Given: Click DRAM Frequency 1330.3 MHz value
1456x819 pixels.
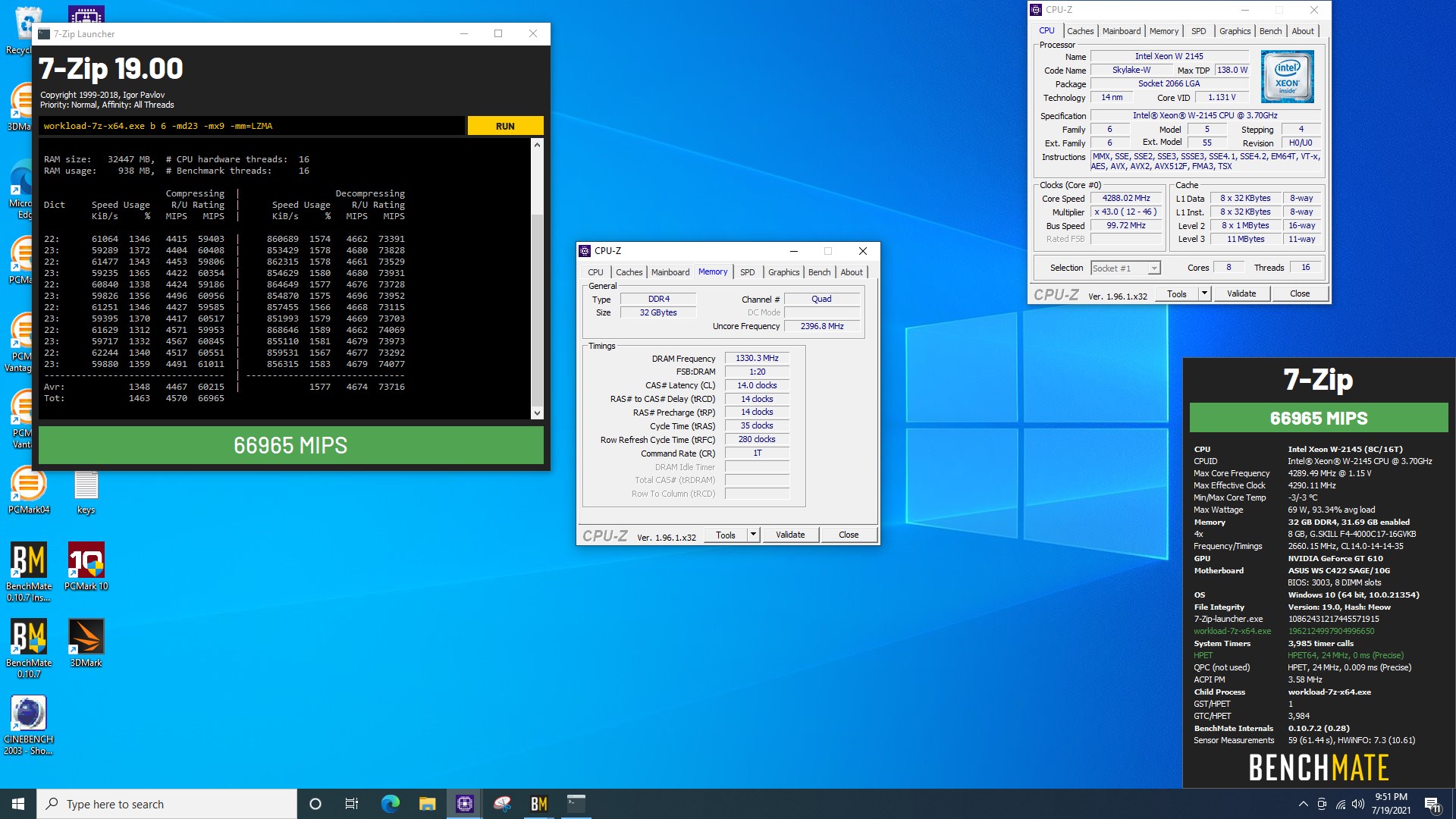Looking at the screenshot, I should tap(757, 358).
